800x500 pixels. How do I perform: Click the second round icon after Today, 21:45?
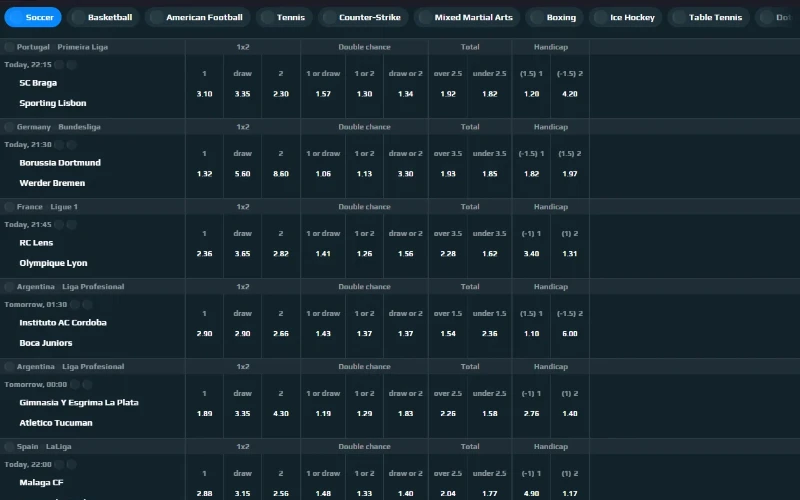[x=72, y=224]
